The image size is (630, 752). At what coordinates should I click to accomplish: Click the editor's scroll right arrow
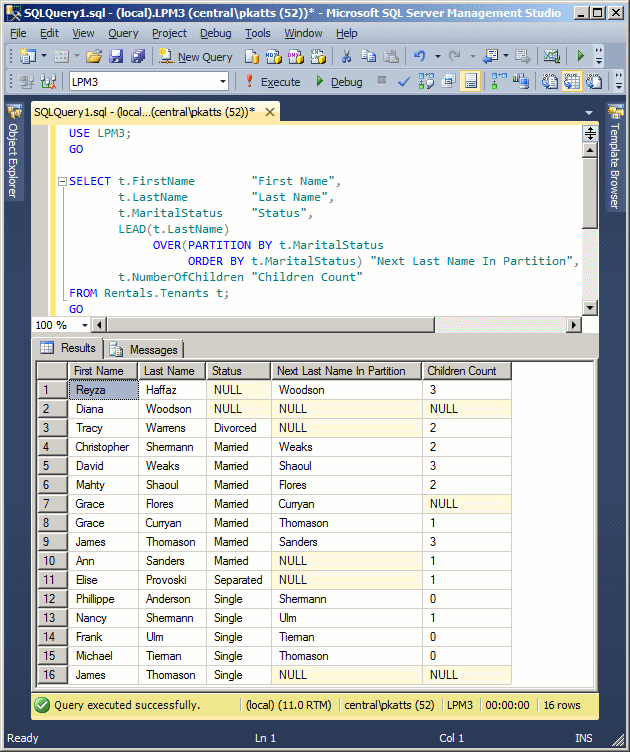coord(573,325)
